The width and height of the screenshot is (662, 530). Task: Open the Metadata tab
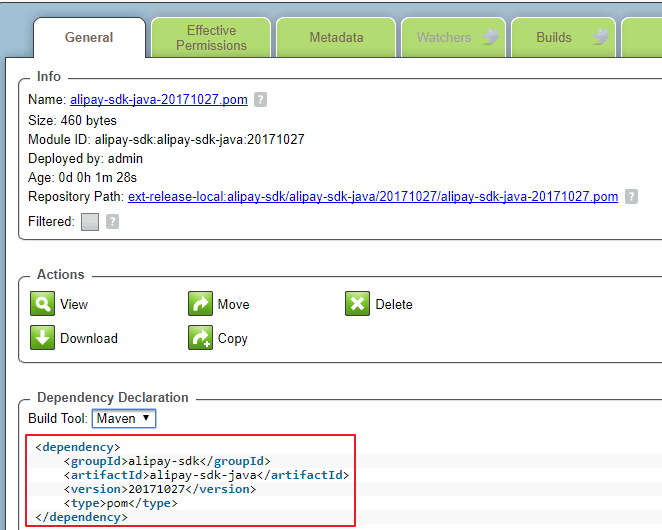tap(336, 38)
